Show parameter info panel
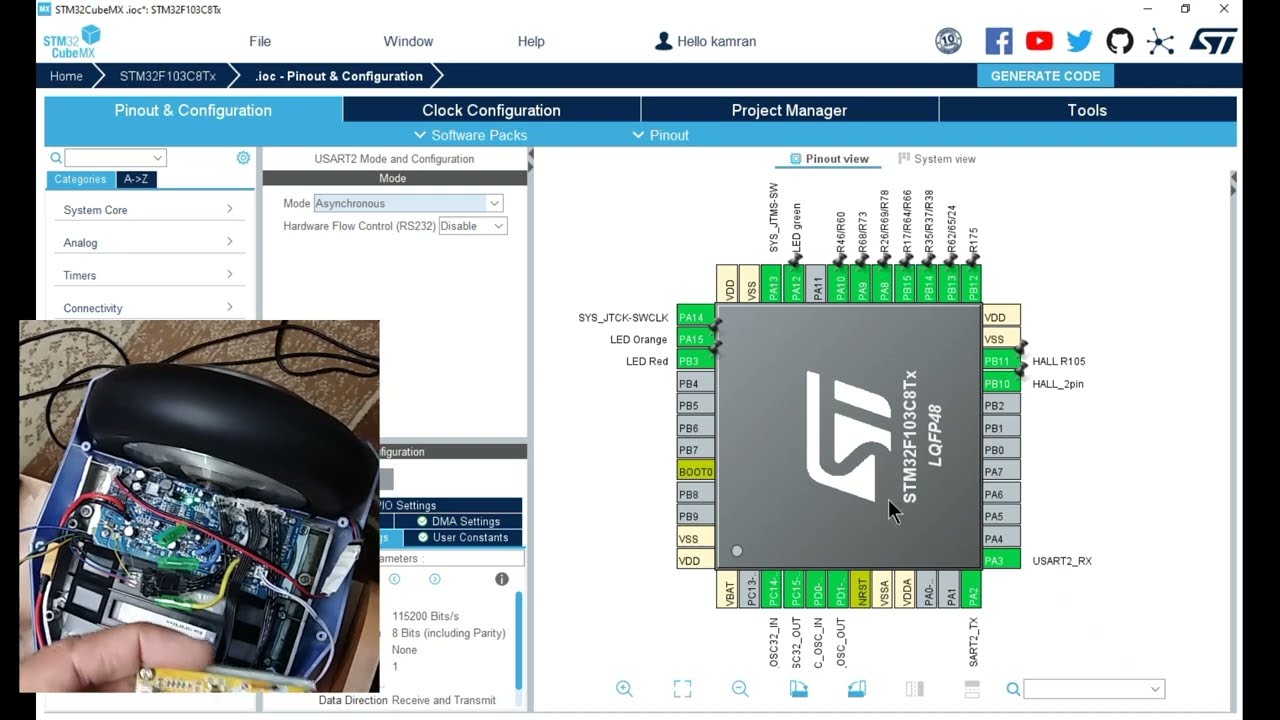The height and width of the screenshot is (720, 1280). click(502, 579)
